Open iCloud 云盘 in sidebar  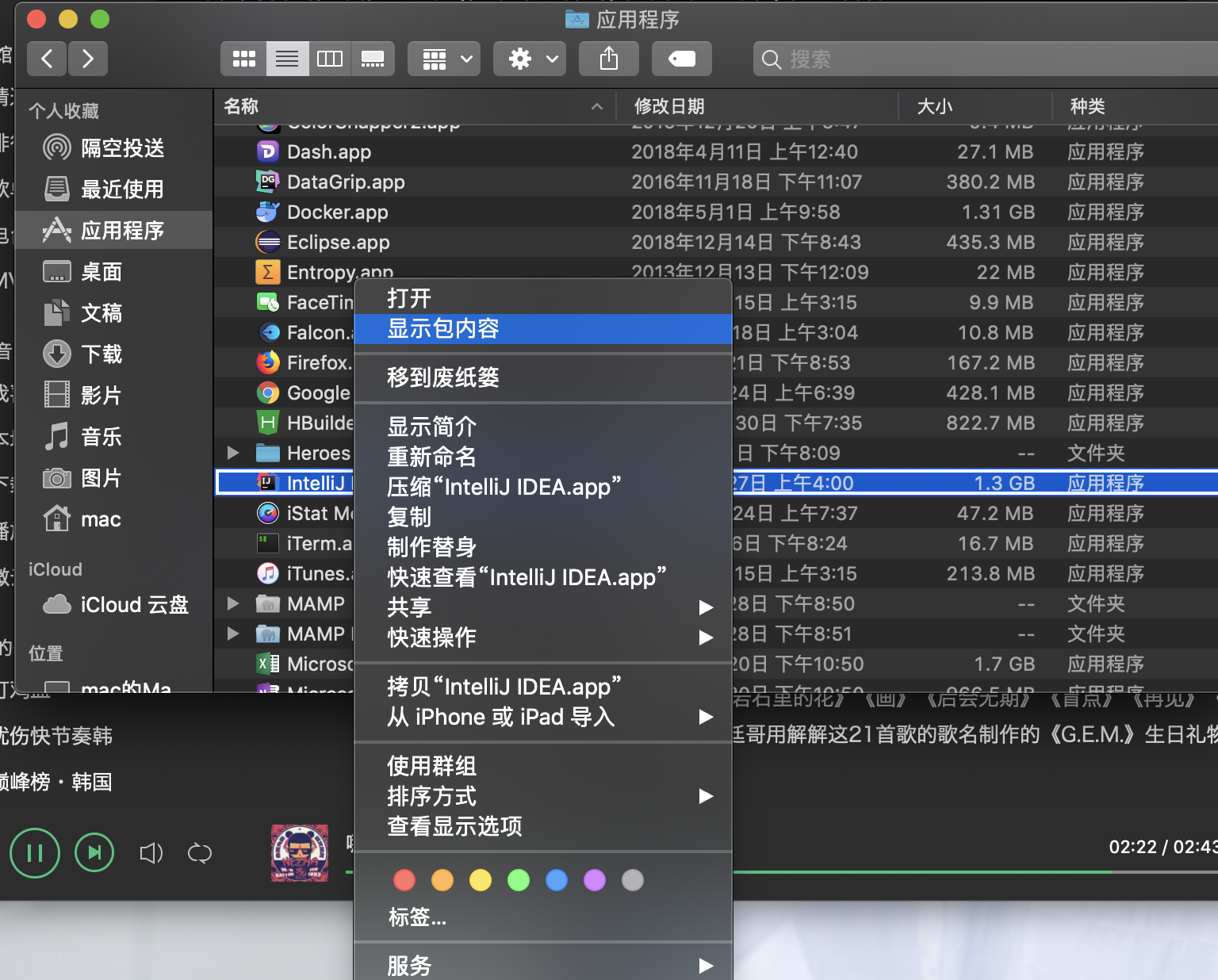coord(113,605)
